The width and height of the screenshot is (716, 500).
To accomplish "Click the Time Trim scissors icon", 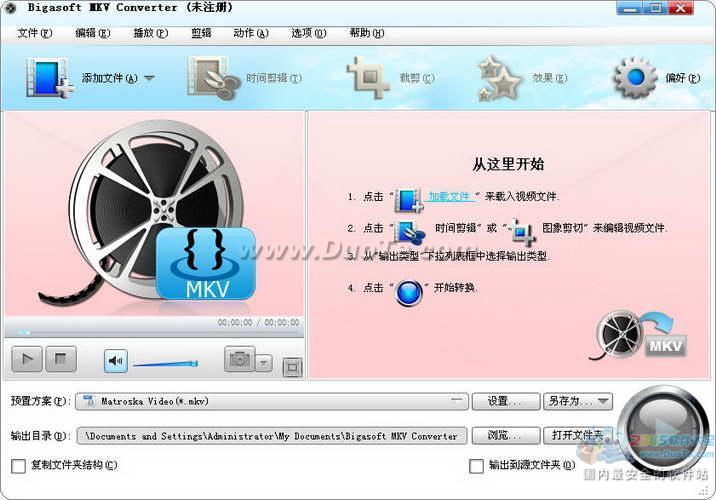I will [x=214, y=78].
